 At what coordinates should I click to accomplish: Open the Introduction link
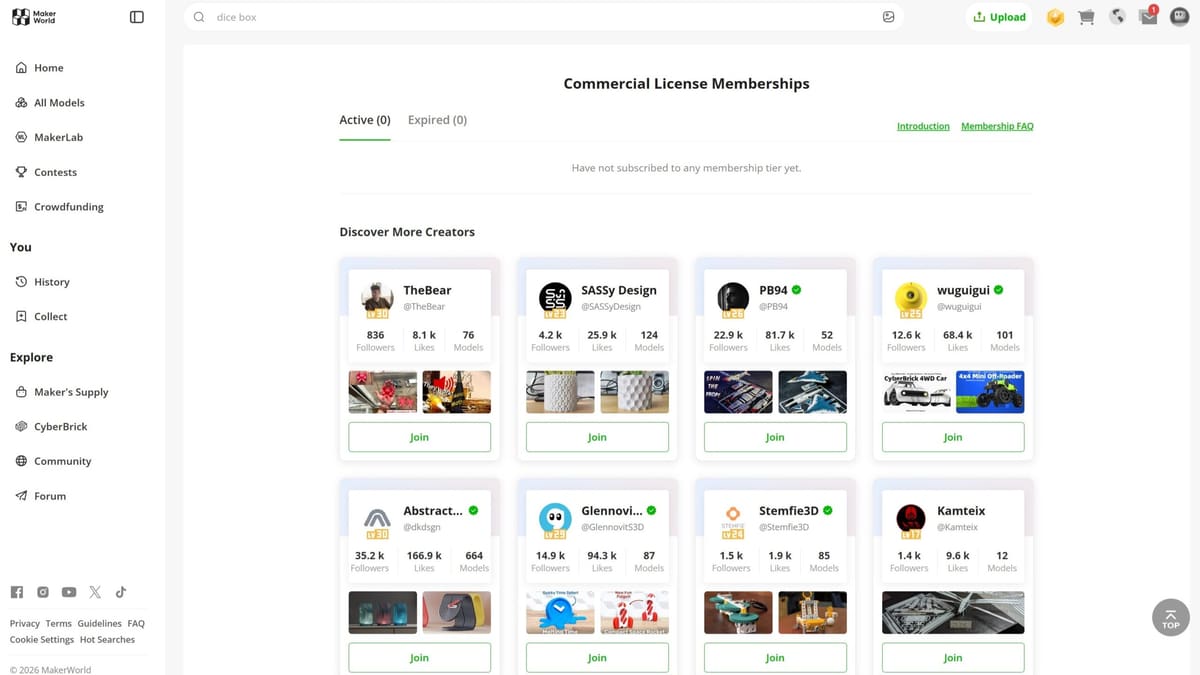[923, 127]
